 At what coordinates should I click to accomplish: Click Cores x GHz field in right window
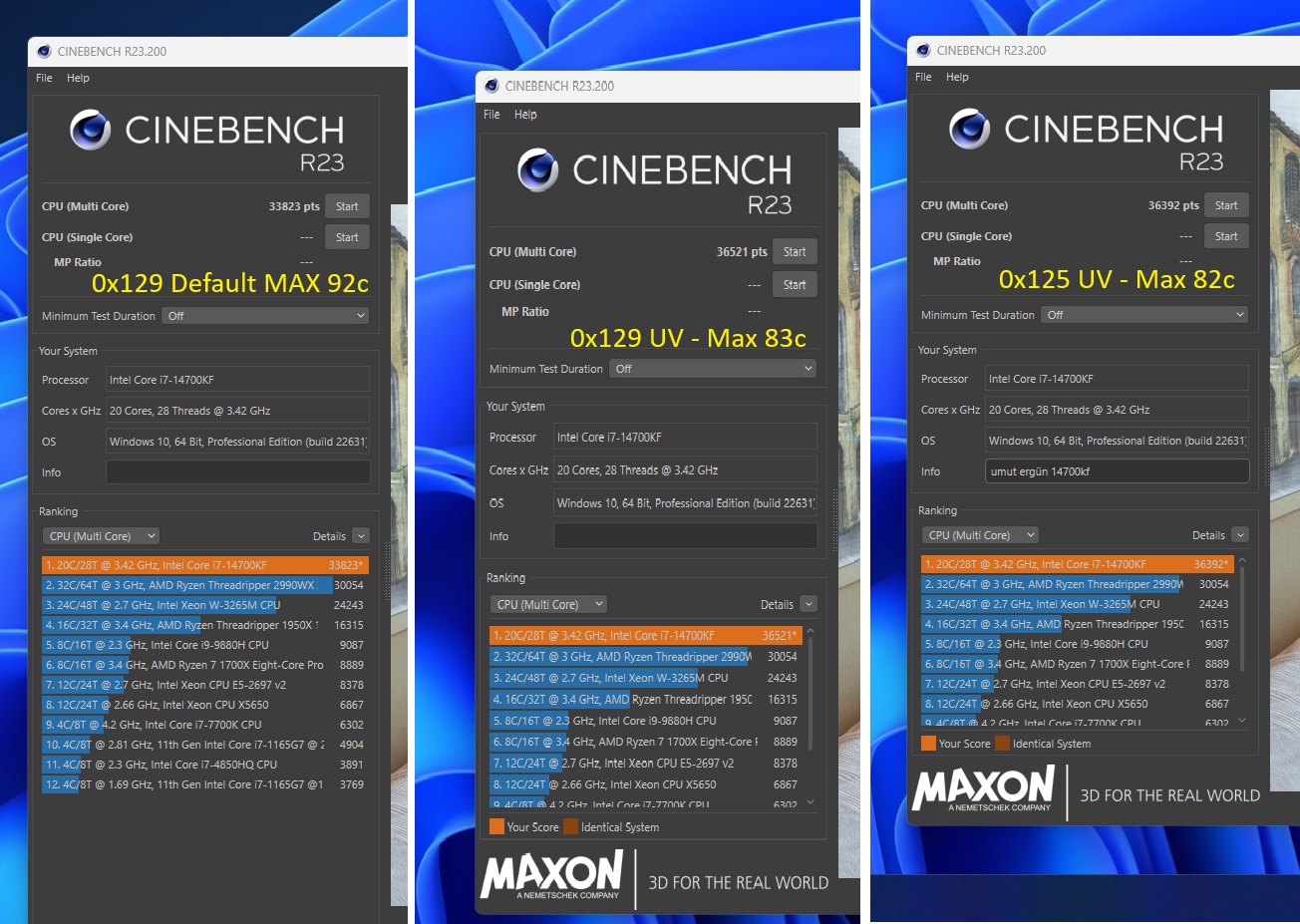[x=1118, y=410]
